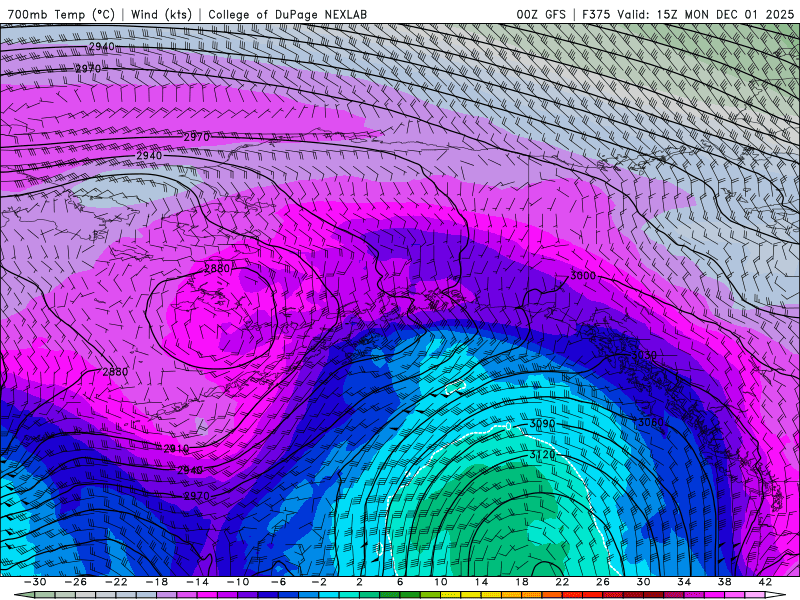Click the -18 colorbar scale value
The image size is (800, 600).
pos(157,582)
